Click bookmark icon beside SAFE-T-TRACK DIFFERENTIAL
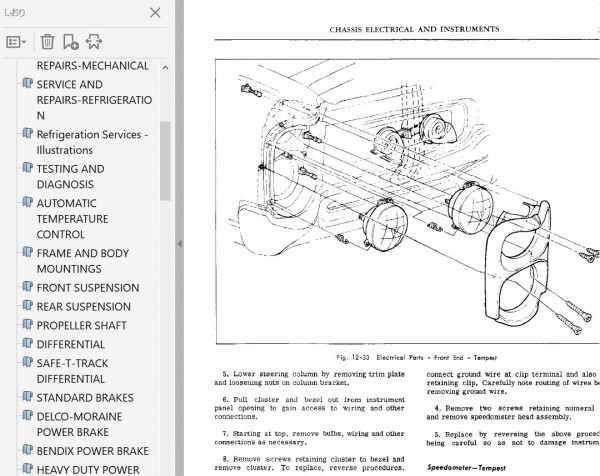The image size is (600, 476). coord(27,362)
